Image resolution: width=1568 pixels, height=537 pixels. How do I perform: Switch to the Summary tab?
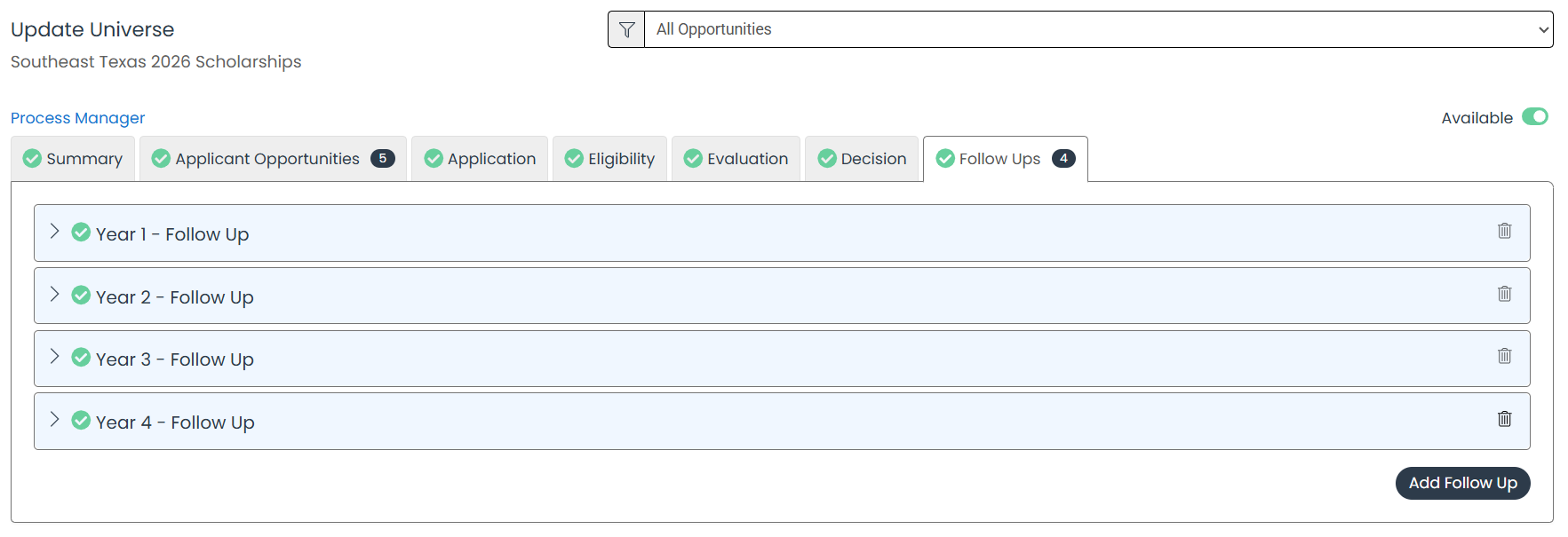coord(73,159)
